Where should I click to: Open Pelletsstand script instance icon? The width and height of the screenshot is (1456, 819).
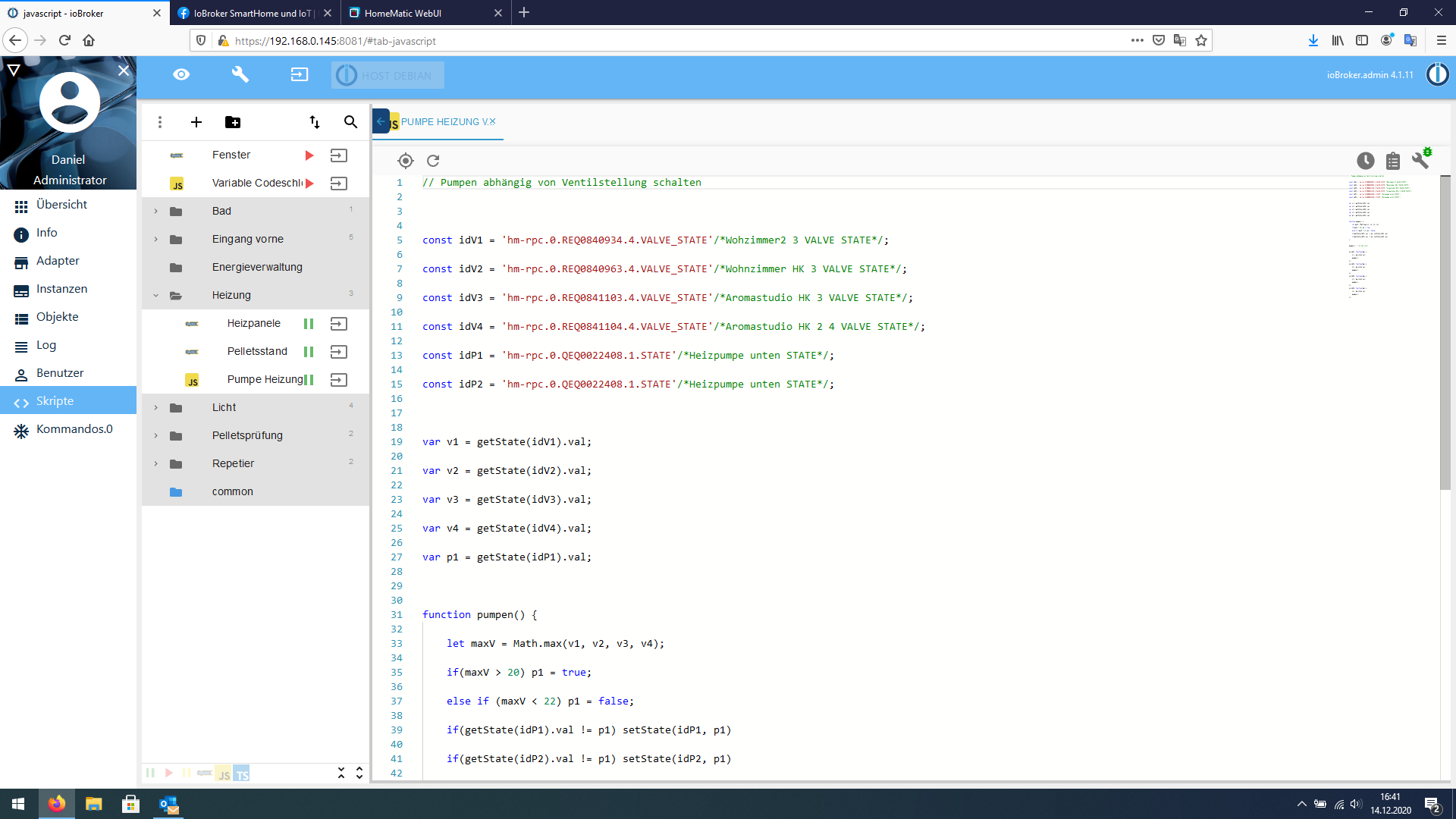coord(339,352)
